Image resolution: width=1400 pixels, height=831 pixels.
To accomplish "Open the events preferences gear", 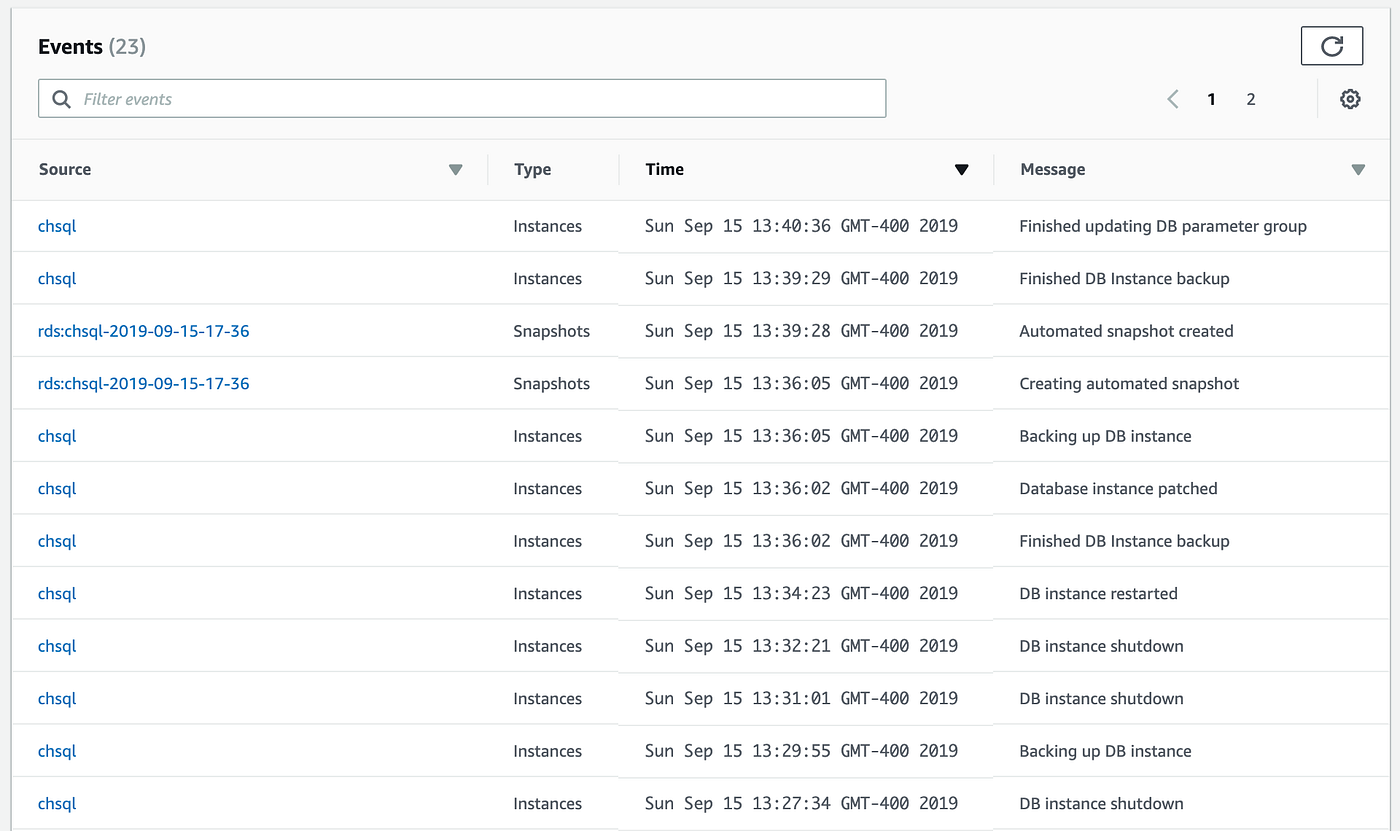I will point(1350,99).
